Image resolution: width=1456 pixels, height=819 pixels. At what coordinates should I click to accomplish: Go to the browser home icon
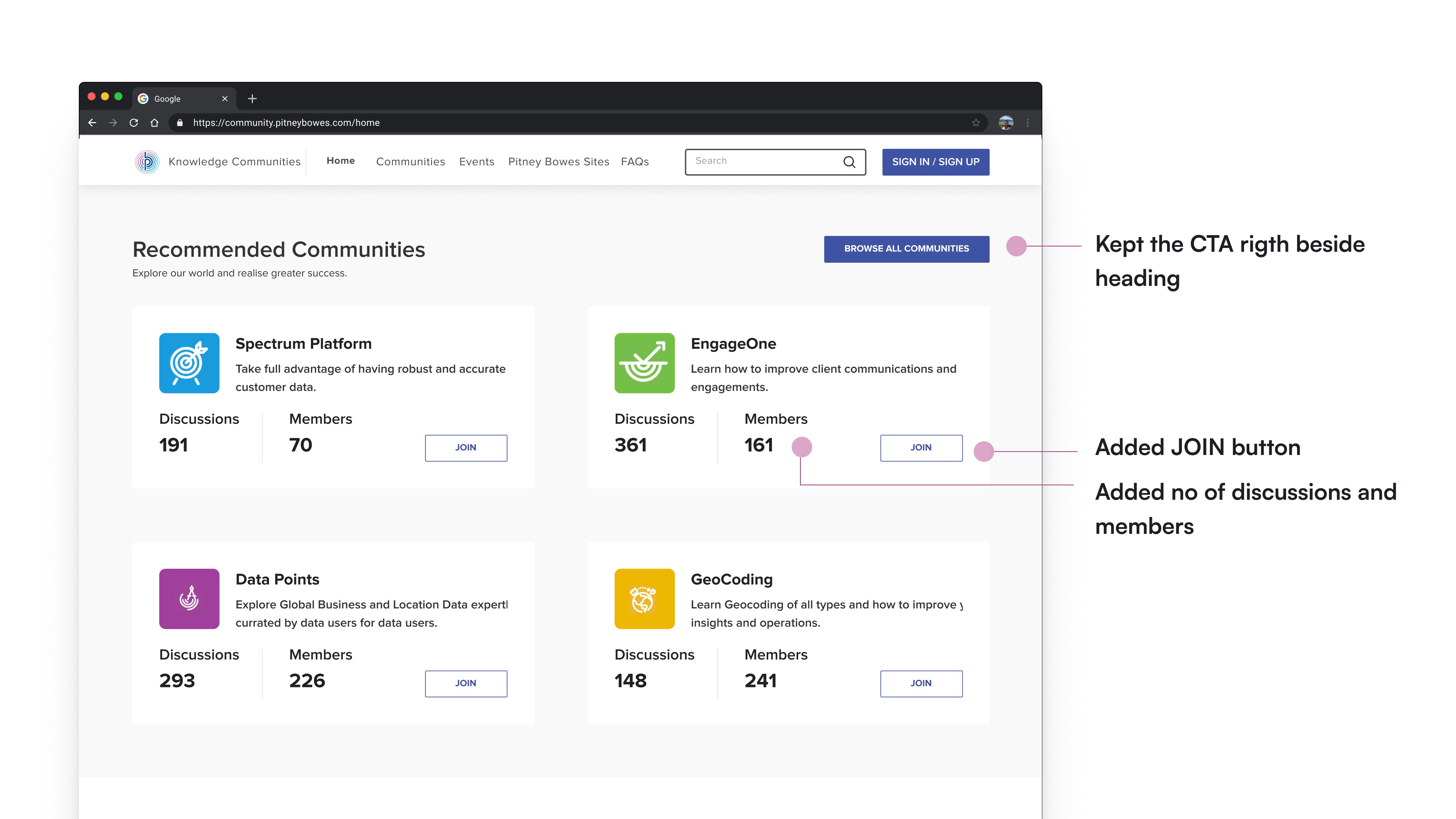[x=154, y=122]
